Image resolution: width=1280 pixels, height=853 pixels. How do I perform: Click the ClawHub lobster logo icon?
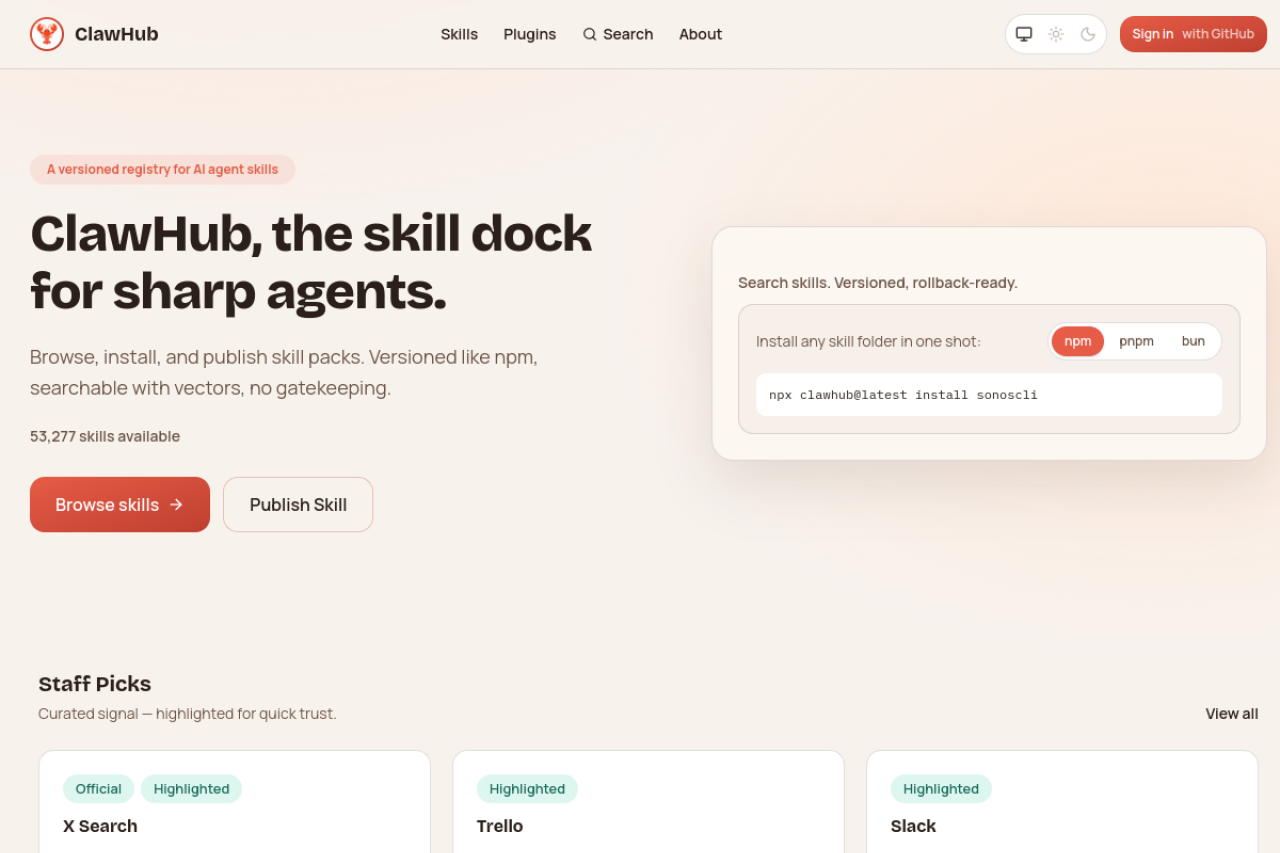pos(47,34)
